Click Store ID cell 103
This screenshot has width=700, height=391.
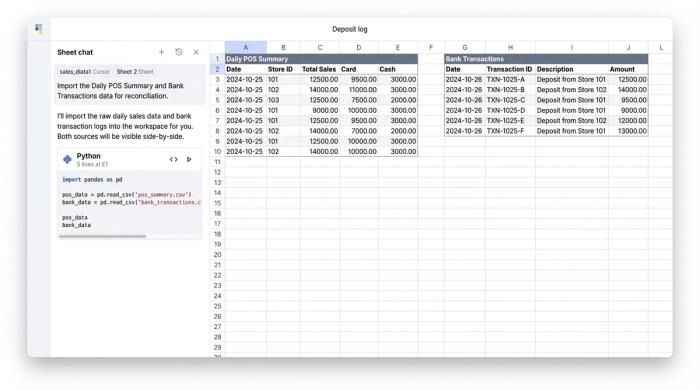tap(283, 100)
